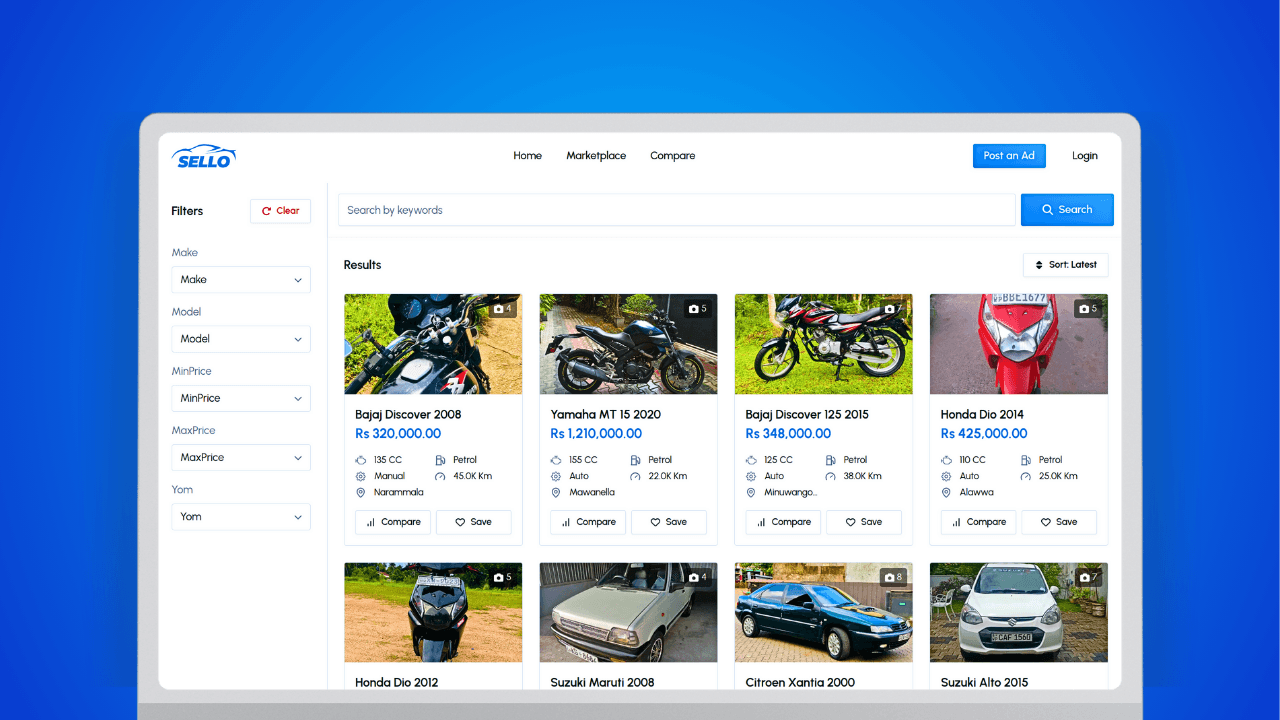Click the Alawwa location text
1280x720 pixels.
point(977,493)
